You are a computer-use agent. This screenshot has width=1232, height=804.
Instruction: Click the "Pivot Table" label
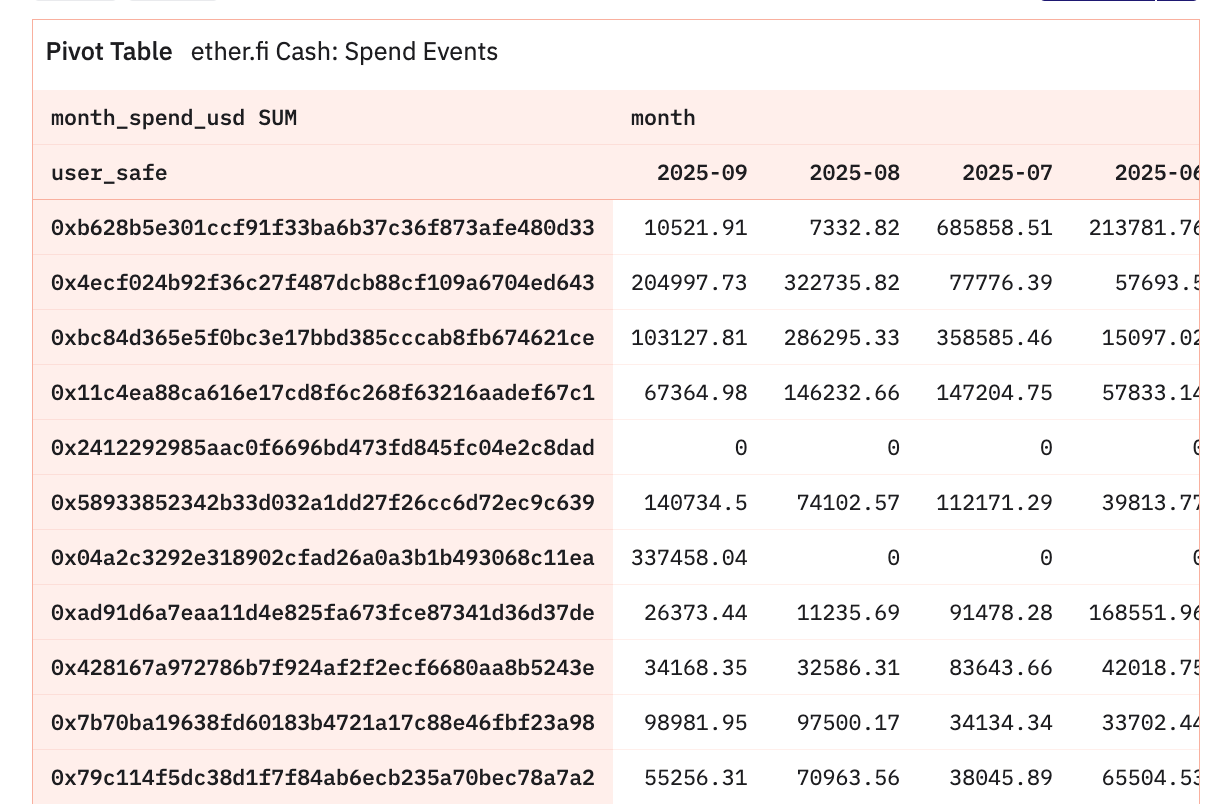pyautogui.click(x=109, y=52)
